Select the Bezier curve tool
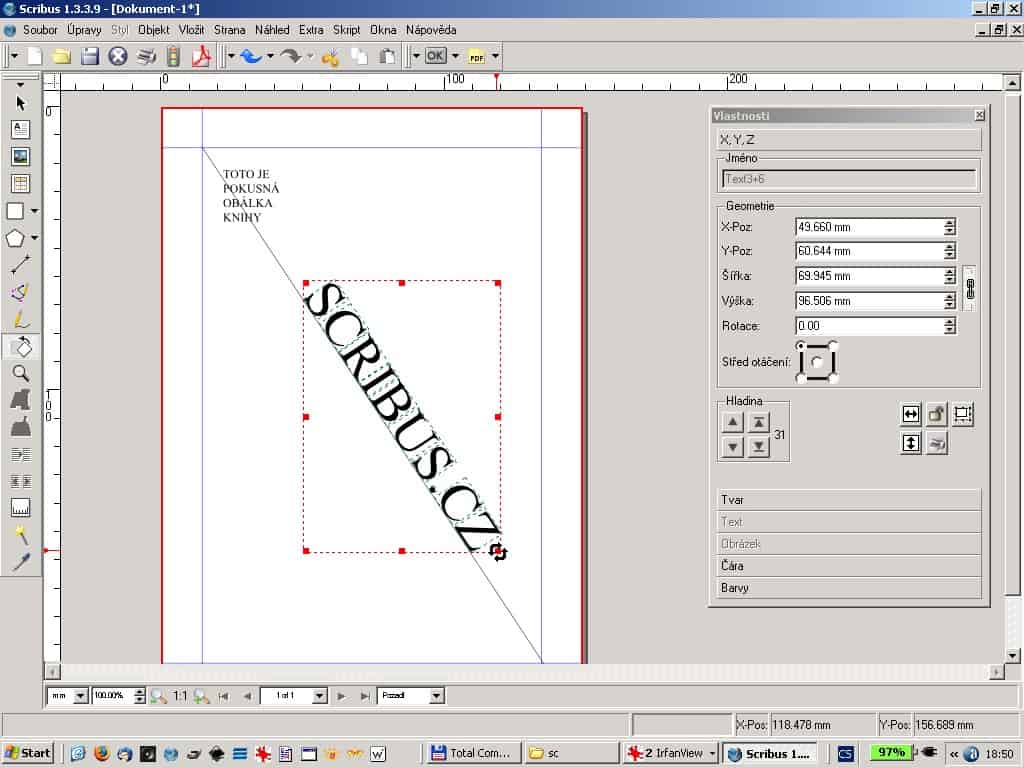This screenshot has width=1024, height=768. (x=20, y=292)
